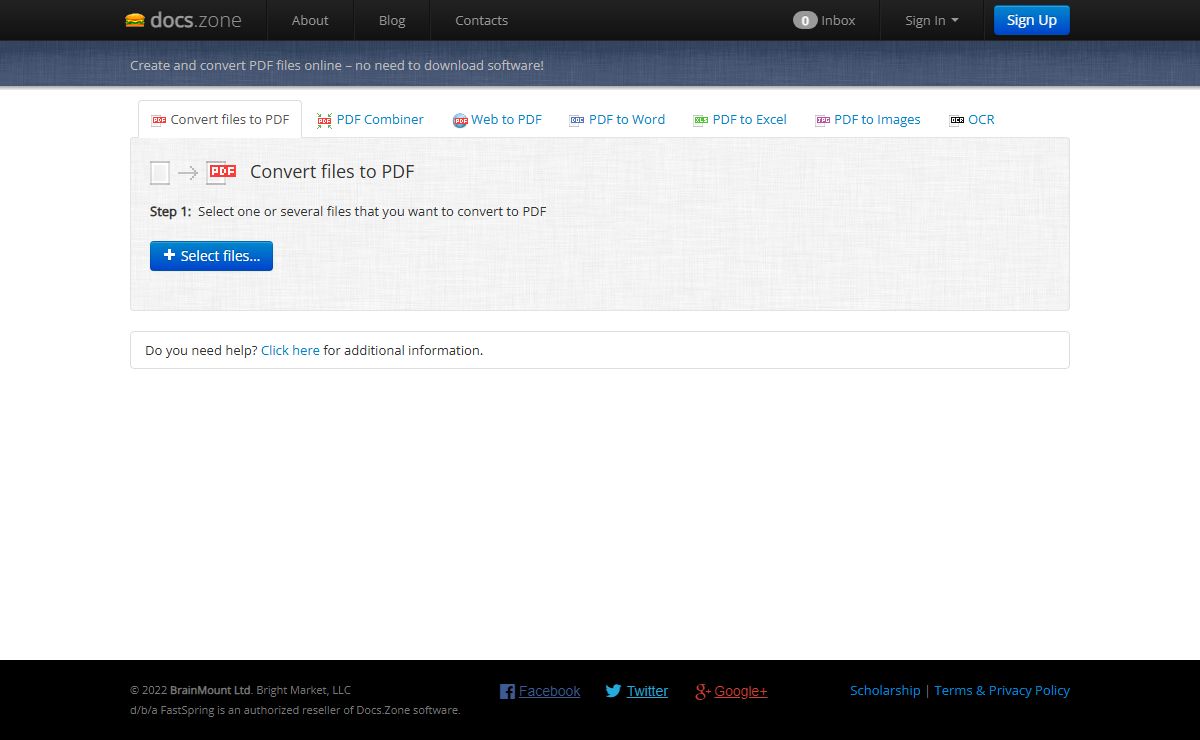Click the docs.zone hamburger logo icon

[135, 20]
